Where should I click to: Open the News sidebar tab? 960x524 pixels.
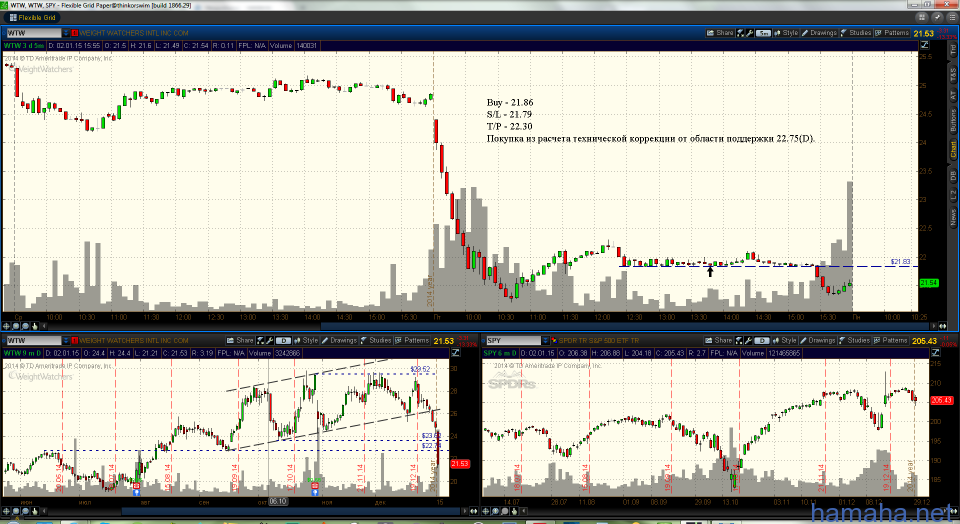(953, 216)
